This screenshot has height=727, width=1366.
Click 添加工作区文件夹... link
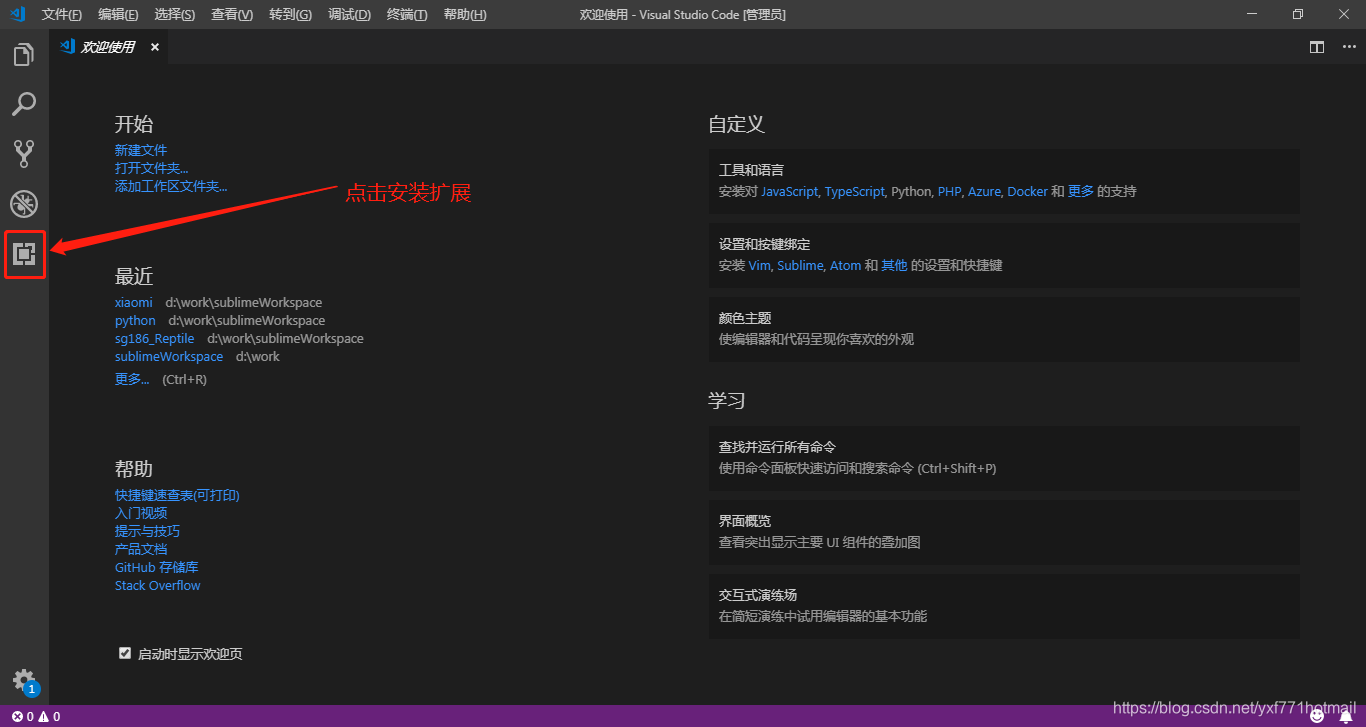[x=171, y=186]
